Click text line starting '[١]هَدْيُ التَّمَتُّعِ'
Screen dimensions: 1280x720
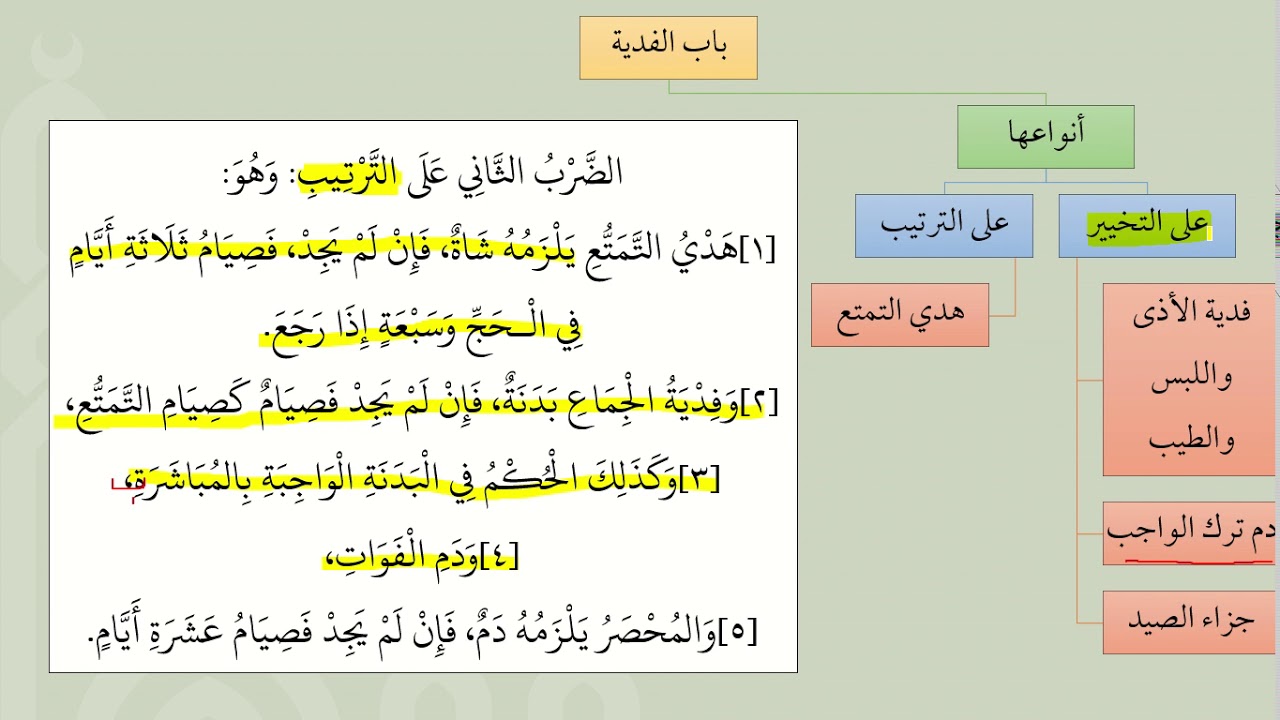pyautogui.click(x=425, y=248)
